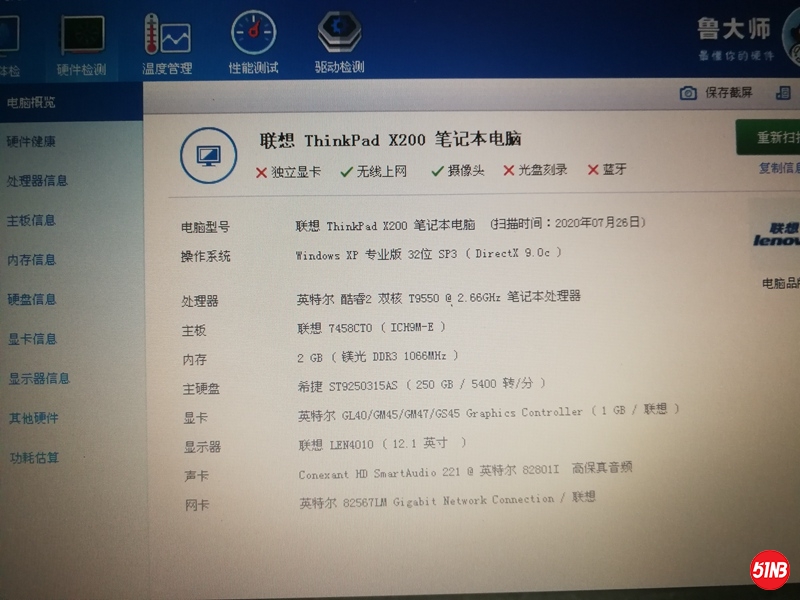Open 处理器信息 processor info
Screen dimensions: 800x600
coord(37,181)
